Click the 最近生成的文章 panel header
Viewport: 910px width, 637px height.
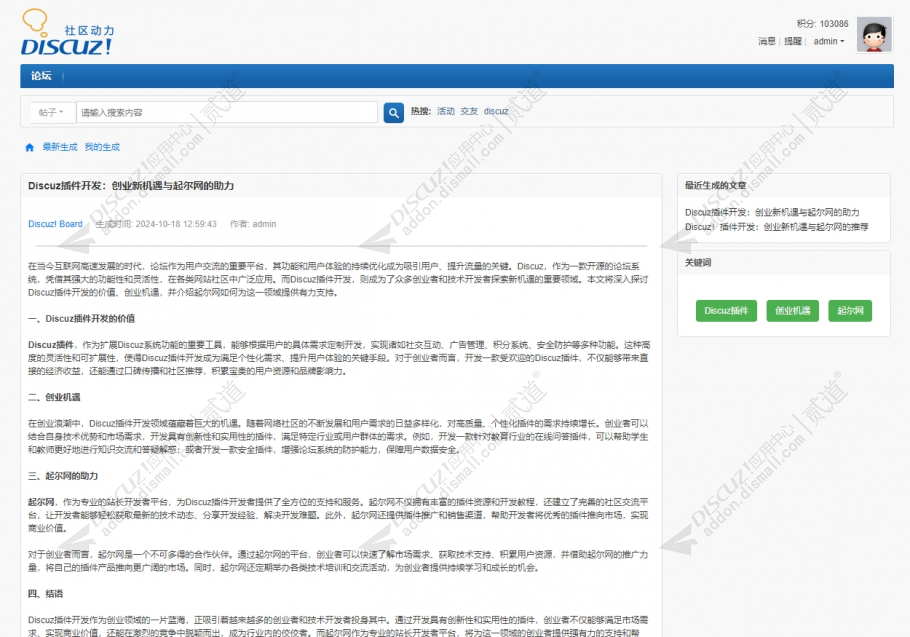tap(783, 186)
